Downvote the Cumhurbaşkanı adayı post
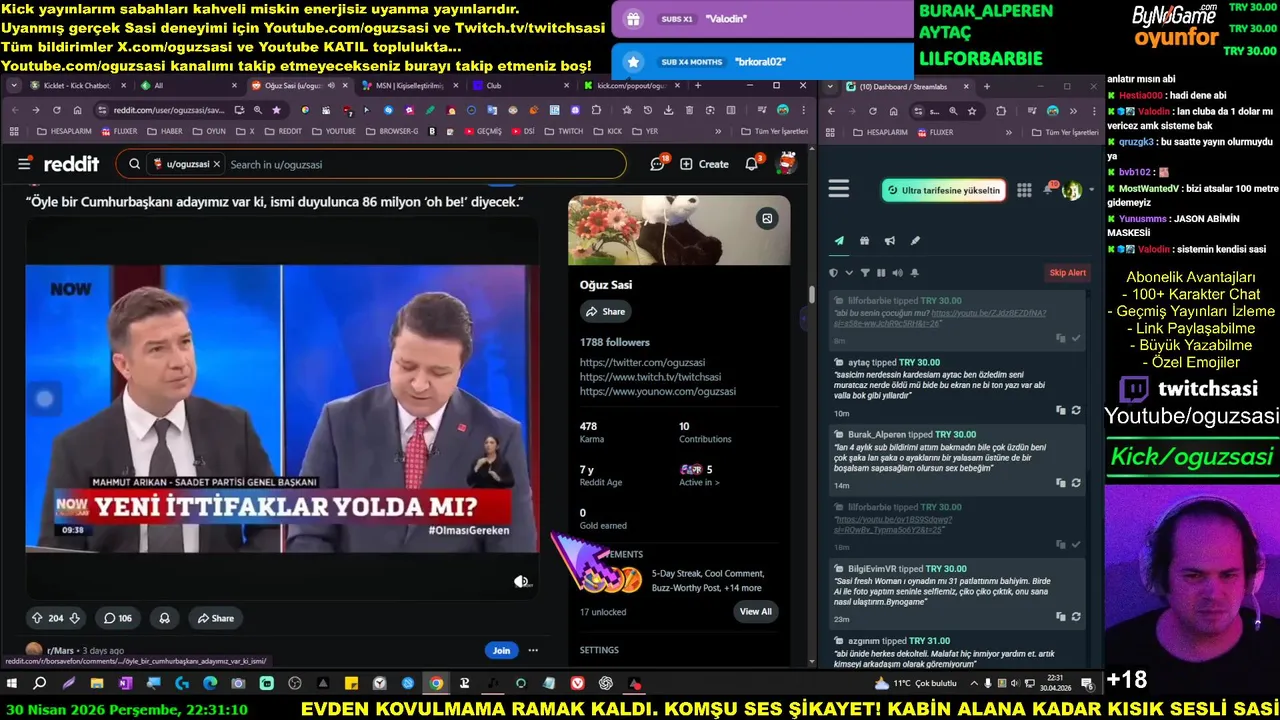This screenshot has width=1280, height=720. pyautogui.click(x=74, y=618)
